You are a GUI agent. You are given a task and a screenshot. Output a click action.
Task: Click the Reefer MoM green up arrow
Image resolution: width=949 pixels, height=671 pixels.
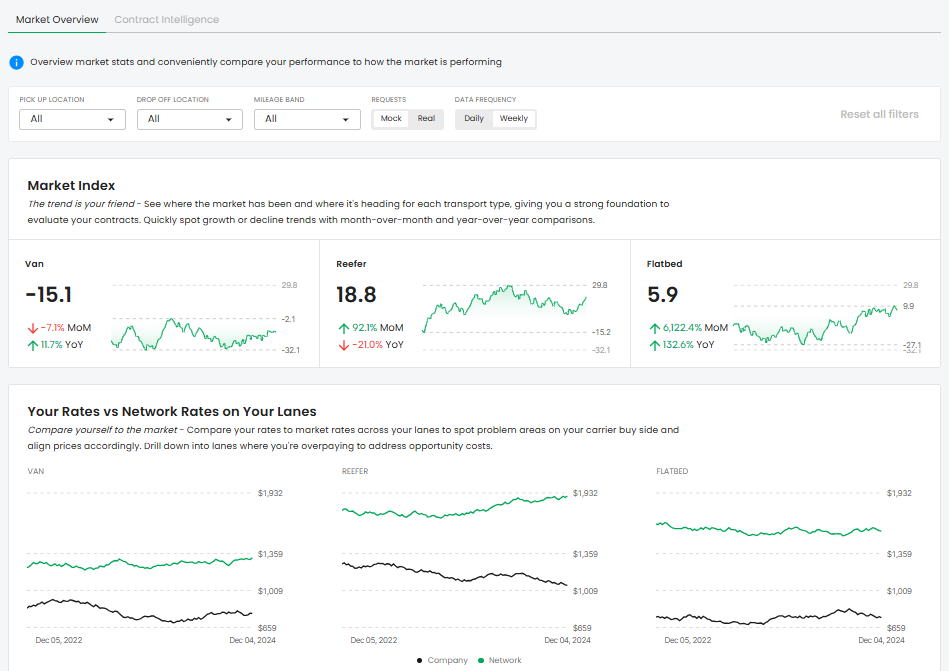pos(344,329)
